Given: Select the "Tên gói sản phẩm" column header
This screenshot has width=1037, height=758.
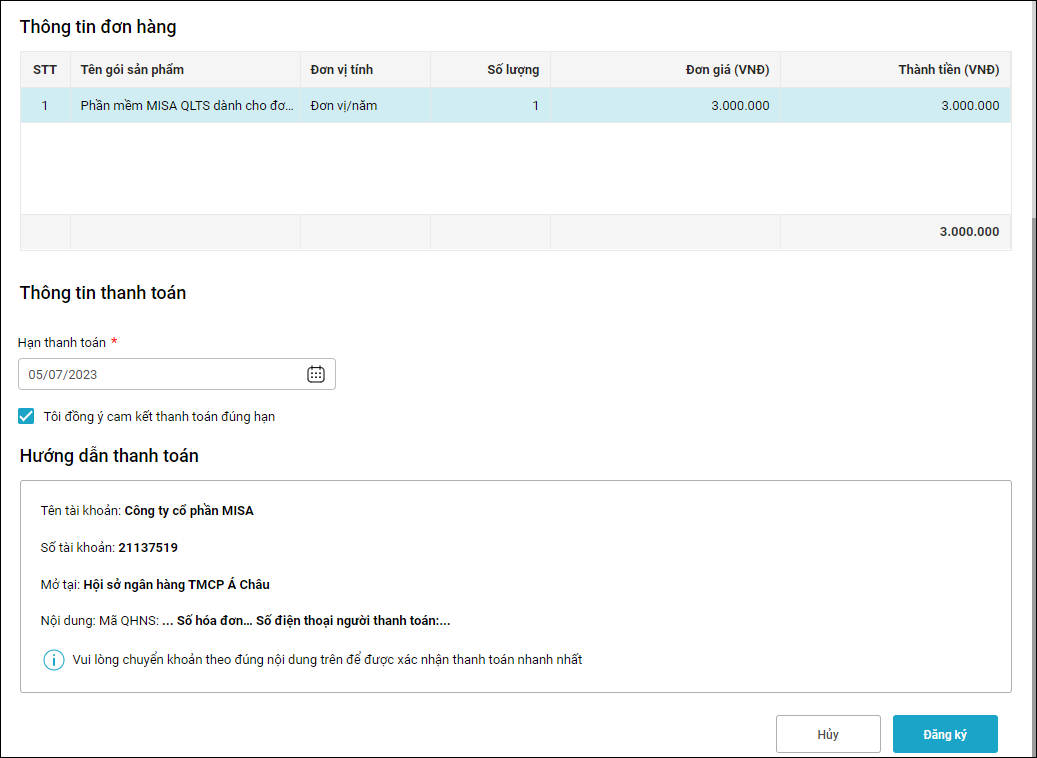Looking at the screenshot, I should click(132, 70).
